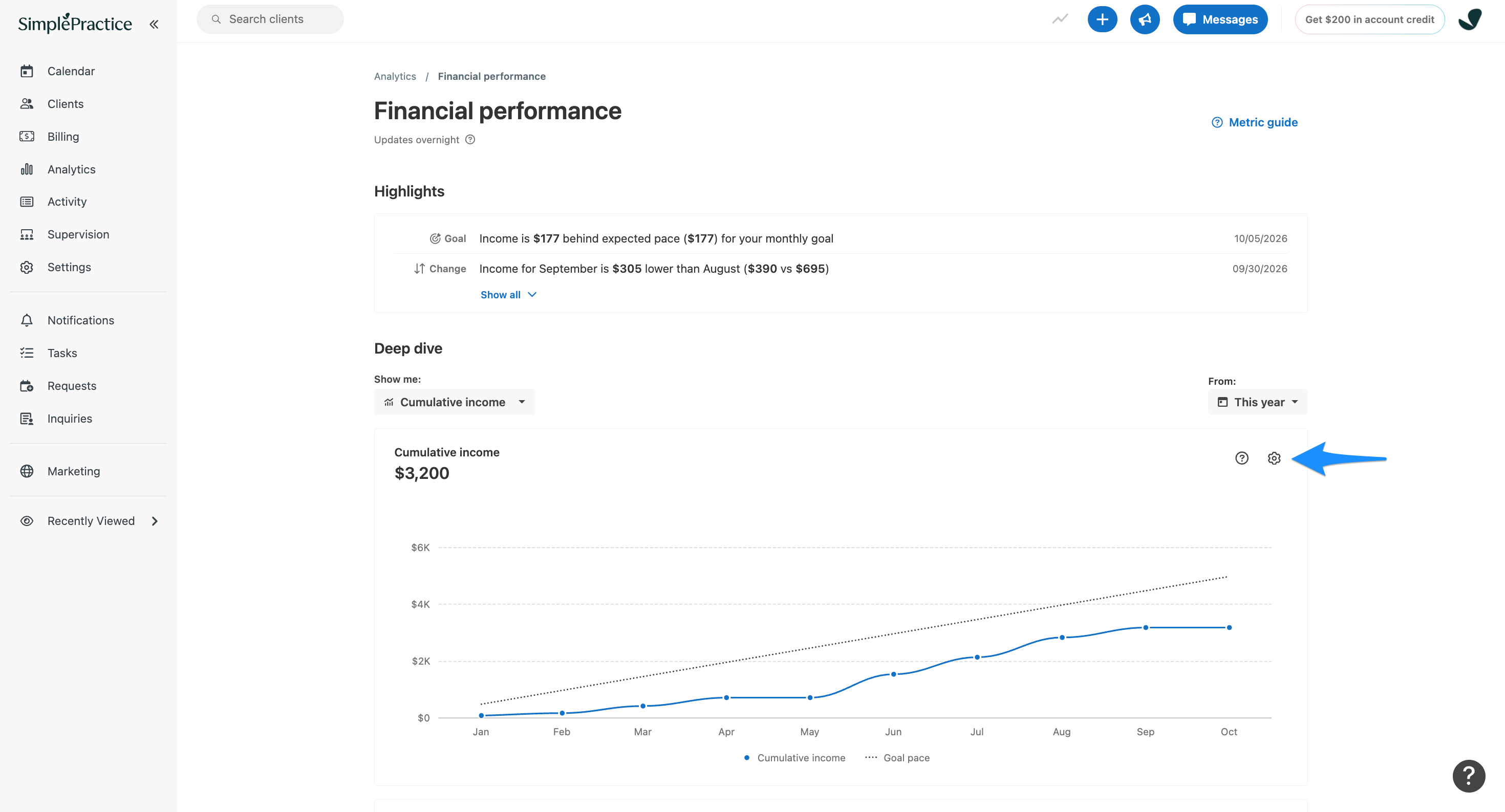Screen dimensions: 1505x812
Task: Click the blue plus create button
Action: point(1102,19)
